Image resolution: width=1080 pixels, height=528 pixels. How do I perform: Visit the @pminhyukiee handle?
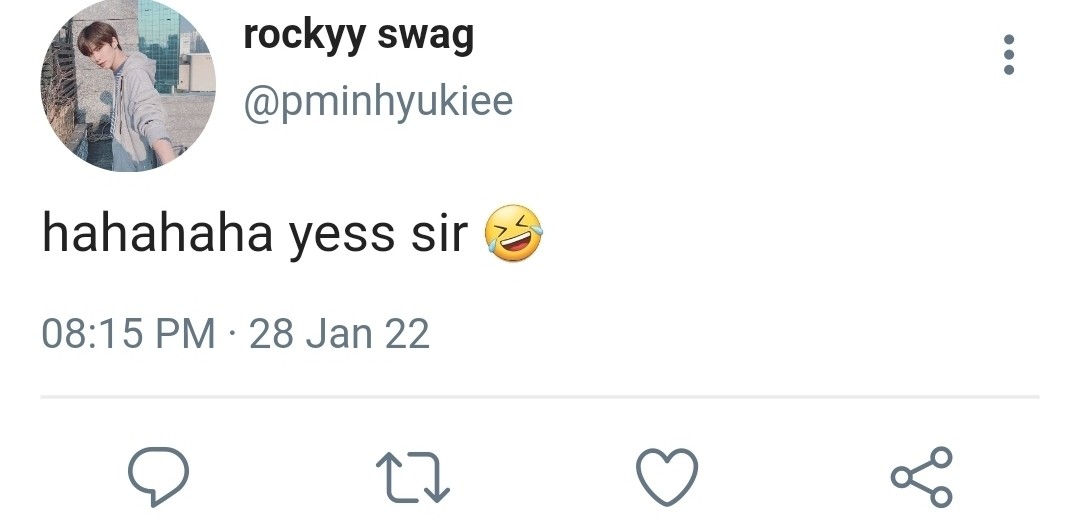(378, 101)
